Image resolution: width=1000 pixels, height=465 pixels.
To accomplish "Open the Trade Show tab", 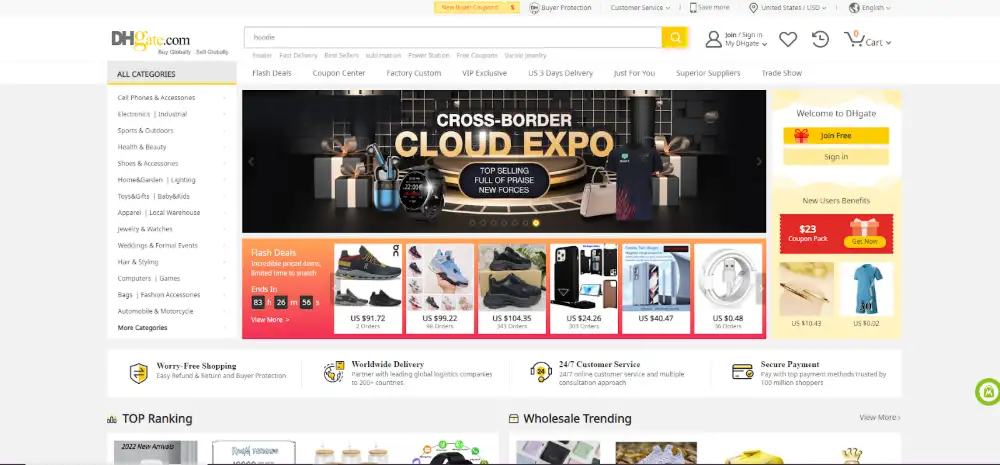I will point(781,73).
